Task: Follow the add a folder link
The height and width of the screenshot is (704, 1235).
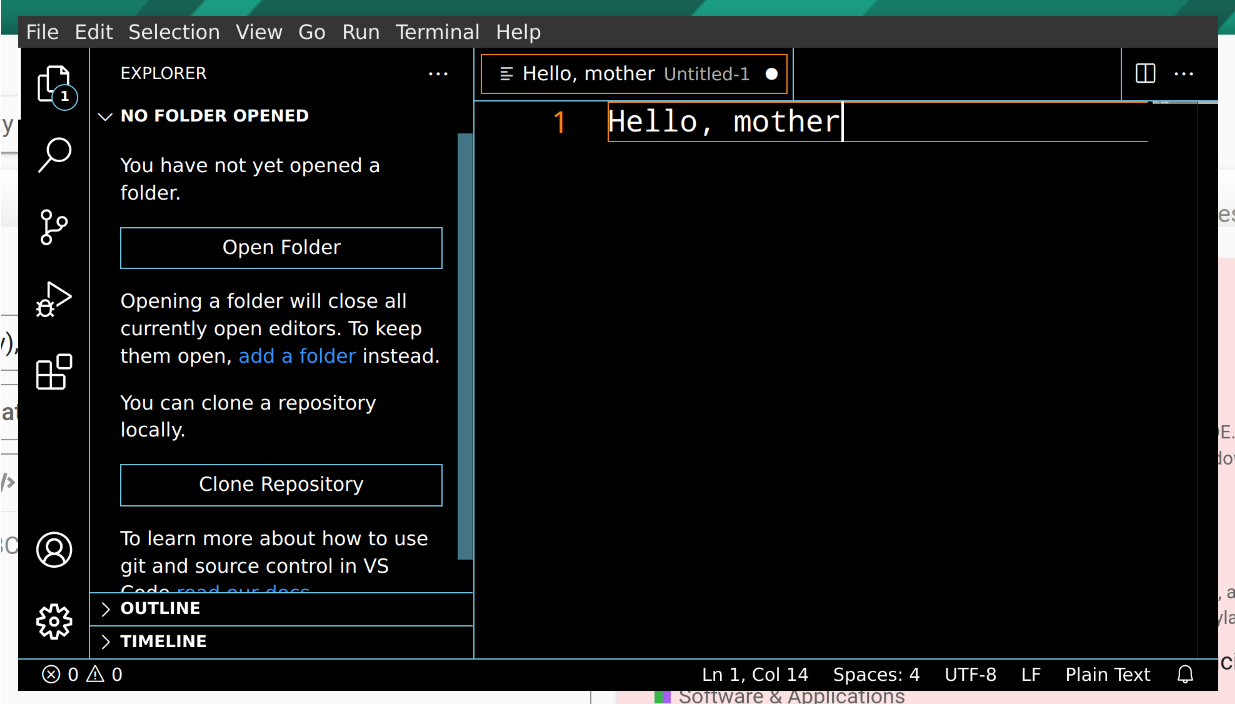Action: (297, 357)
